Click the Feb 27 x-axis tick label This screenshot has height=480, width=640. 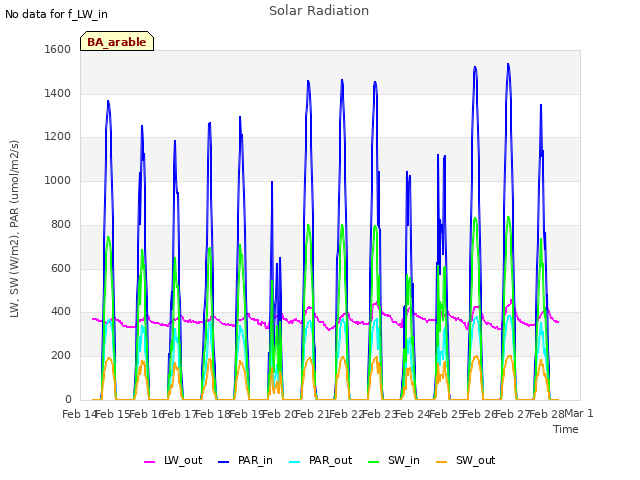pos(512,414)
